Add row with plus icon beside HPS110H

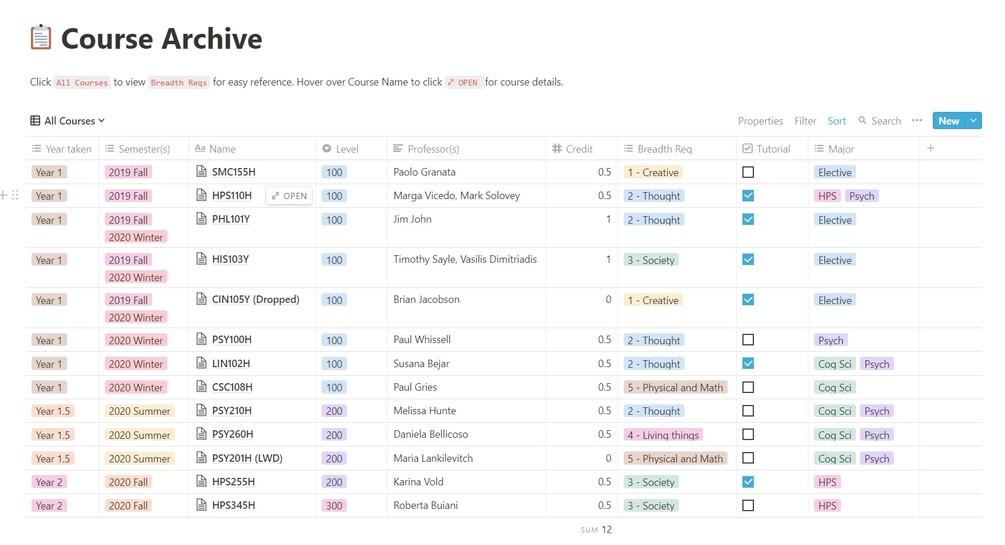(4, 196)
